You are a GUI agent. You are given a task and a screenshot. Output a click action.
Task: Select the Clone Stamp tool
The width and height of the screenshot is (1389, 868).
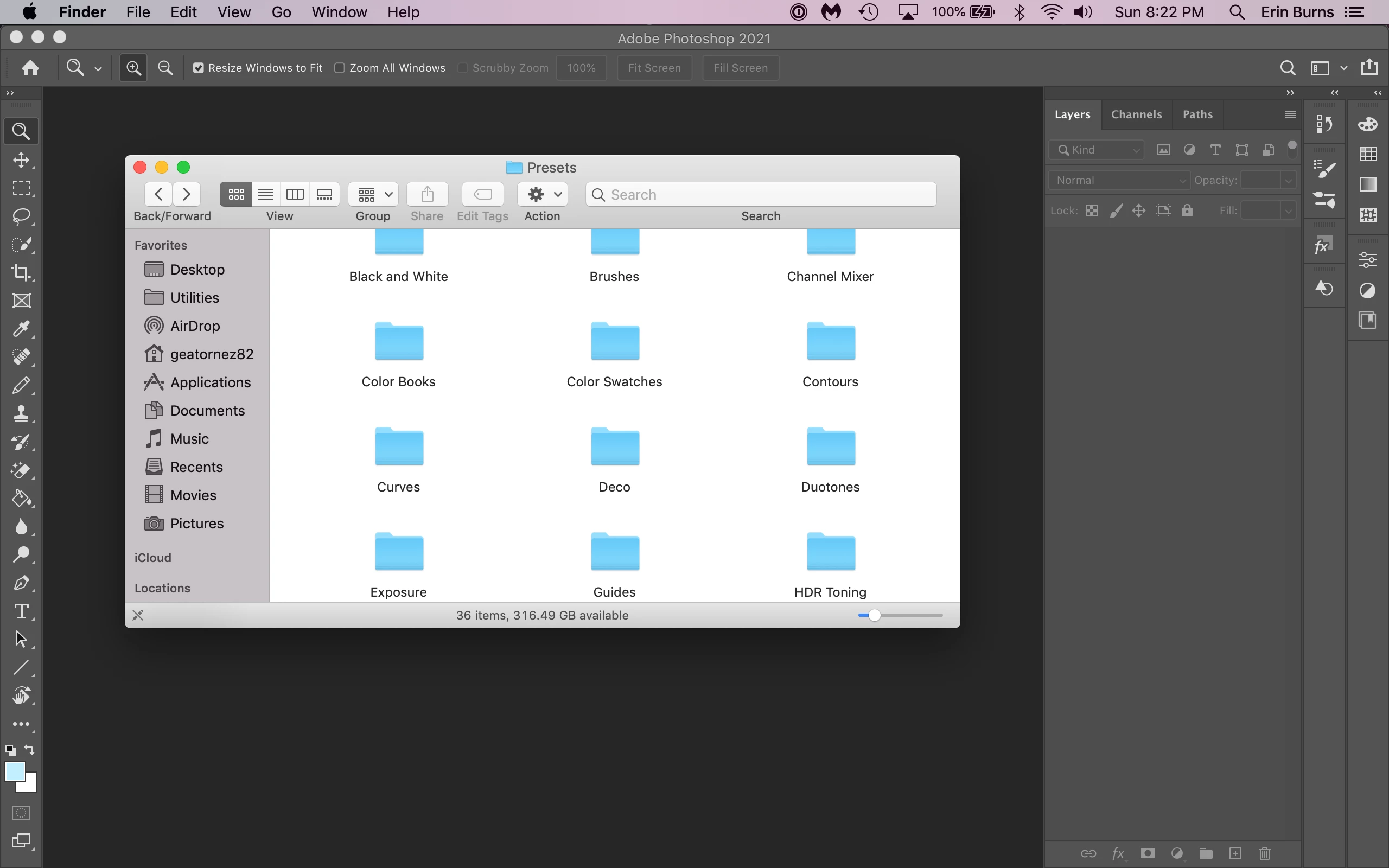pyautogui.click(x=21, y=413)
